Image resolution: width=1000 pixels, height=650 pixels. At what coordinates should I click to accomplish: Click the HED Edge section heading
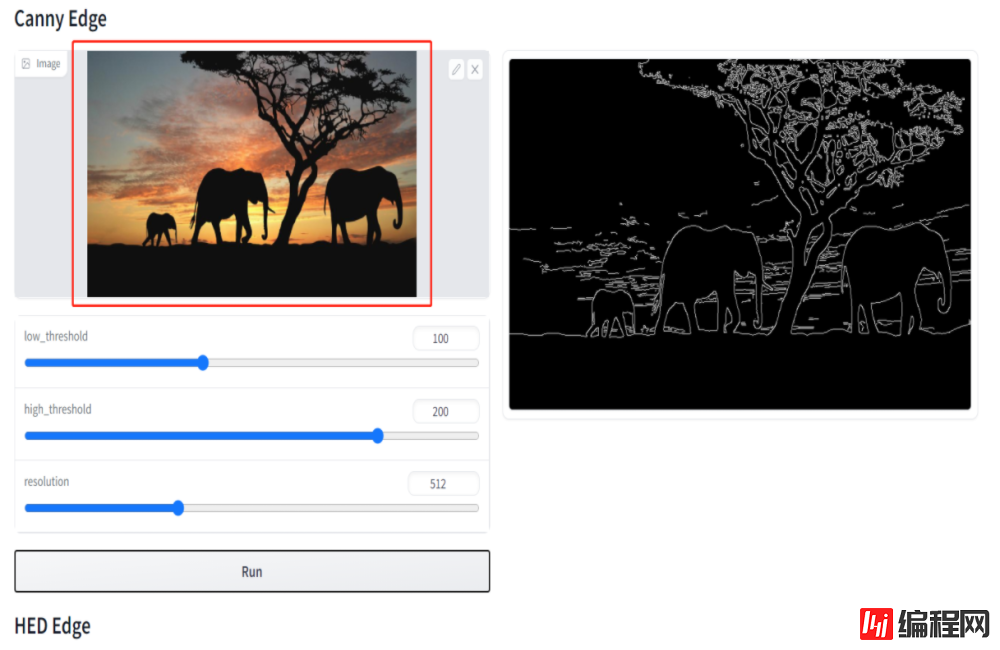[52, 626]
